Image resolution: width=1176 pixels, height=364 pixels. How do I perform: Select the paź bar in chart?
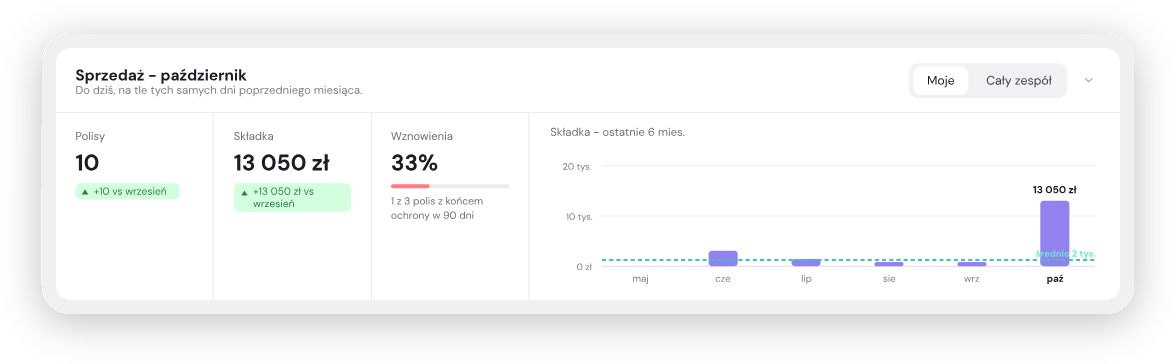coord(1054,233)
